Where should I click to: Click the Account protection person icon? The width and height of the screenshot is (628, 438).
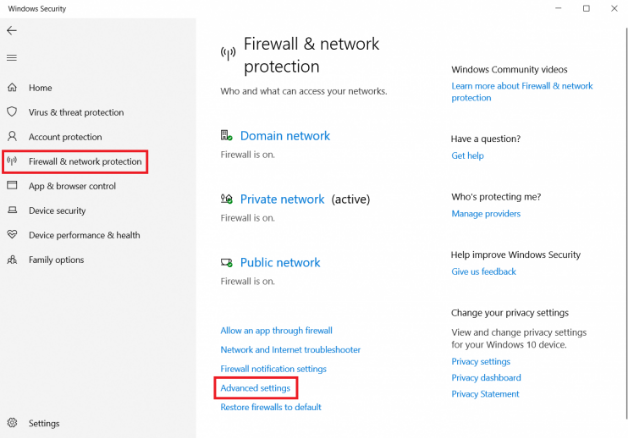tap(12, 136)
